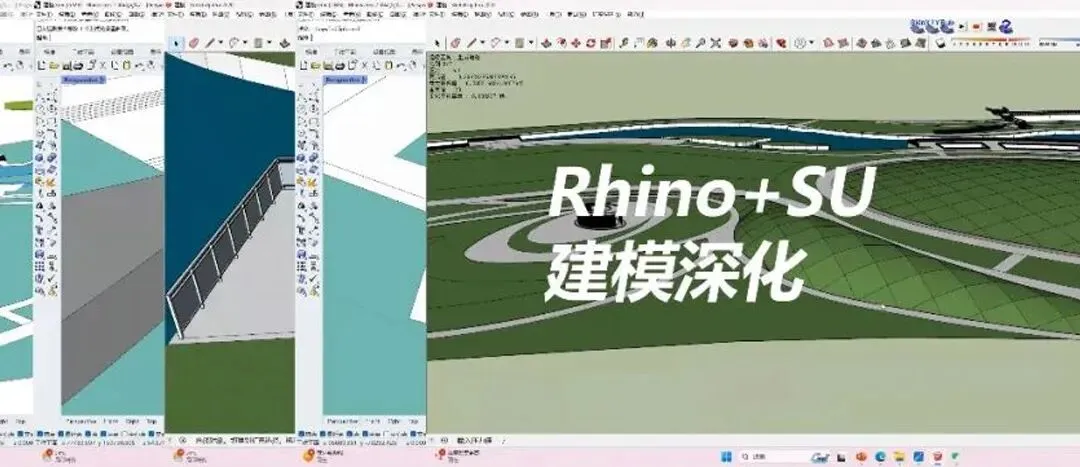Click Save icon in right Rhino toolbar

click(x=329, y=65)
